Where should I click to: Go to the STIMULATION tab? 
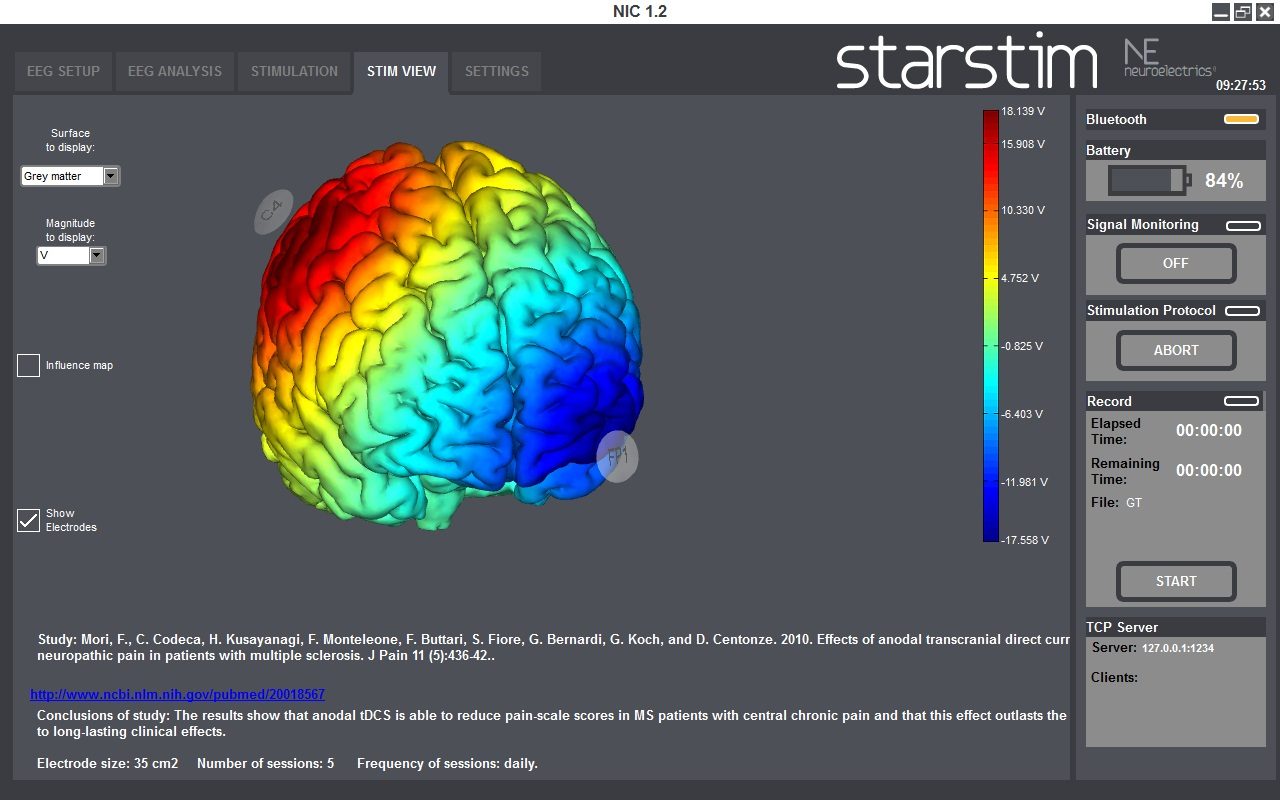294,71
